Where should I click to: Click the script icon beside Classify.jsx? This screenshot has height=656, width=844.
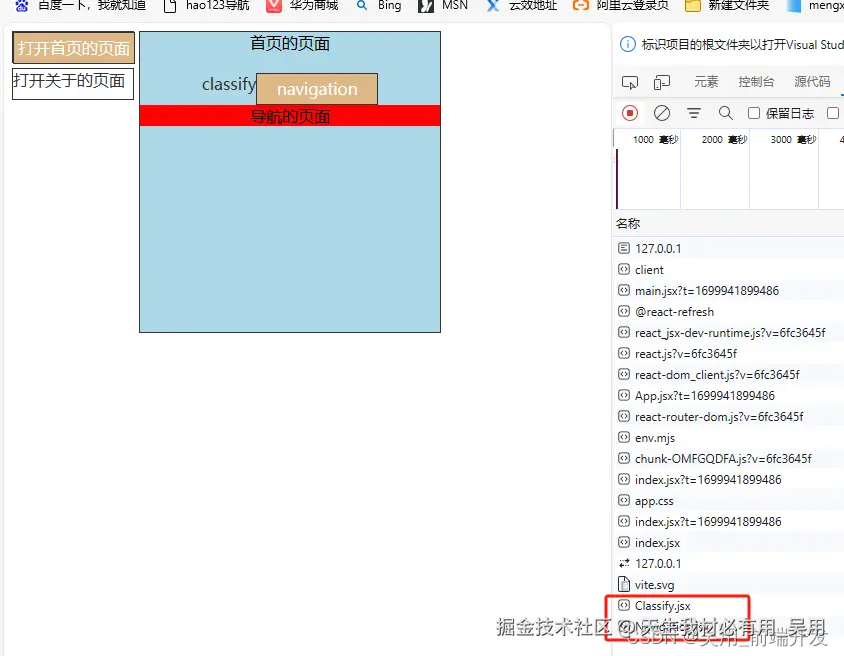624,605
